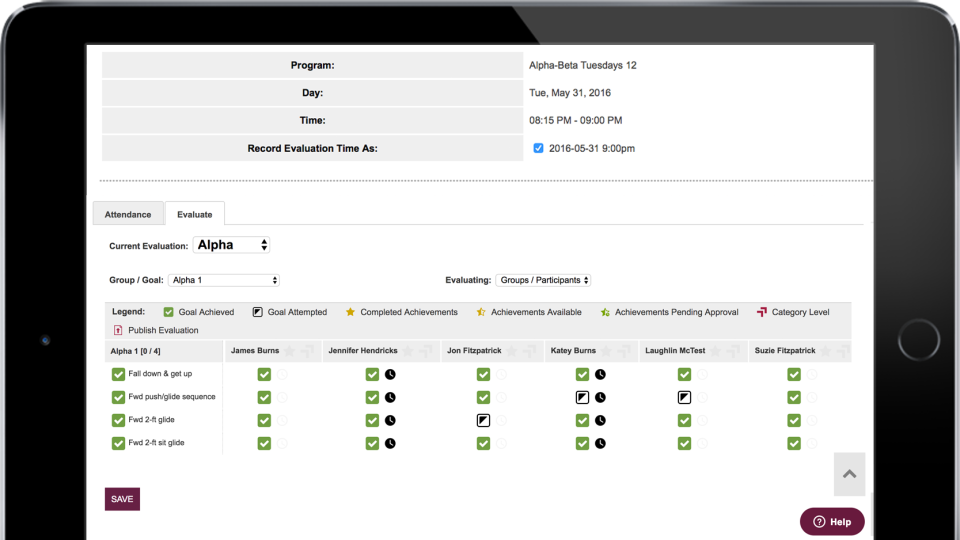This screenshot has width=960, height=540.
Task: Click James Burns' completed achievements star icon
Action: (x=290, y=351)
